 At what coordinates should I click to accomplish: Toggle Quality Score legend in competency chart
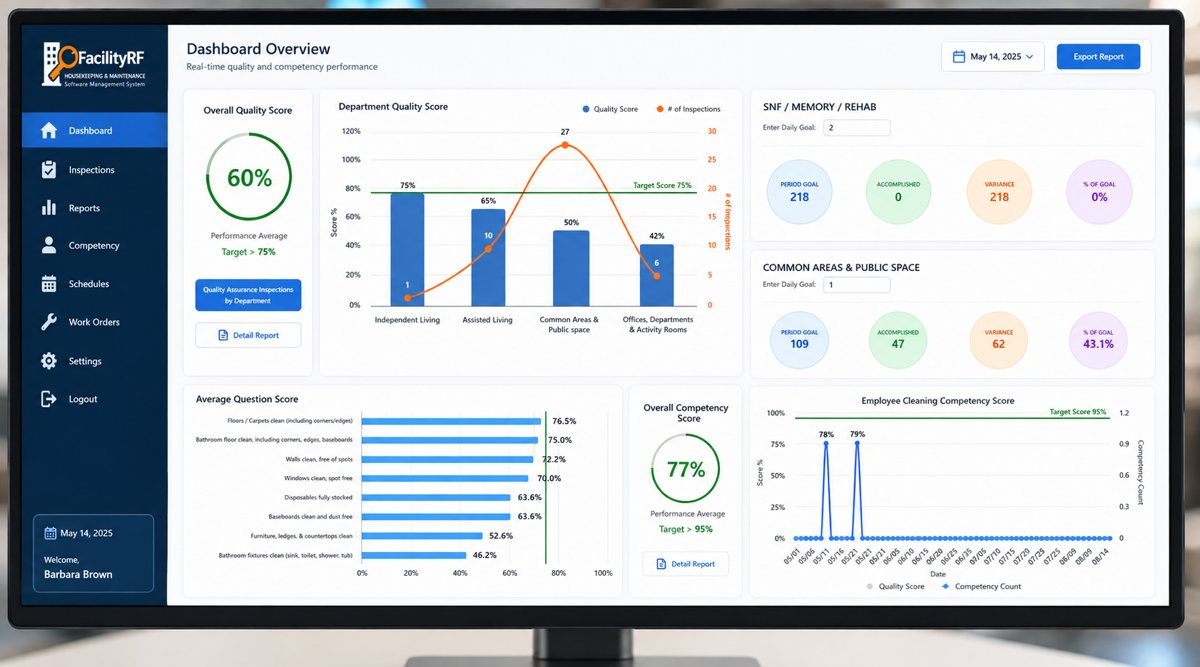click(x=895, y=586)
